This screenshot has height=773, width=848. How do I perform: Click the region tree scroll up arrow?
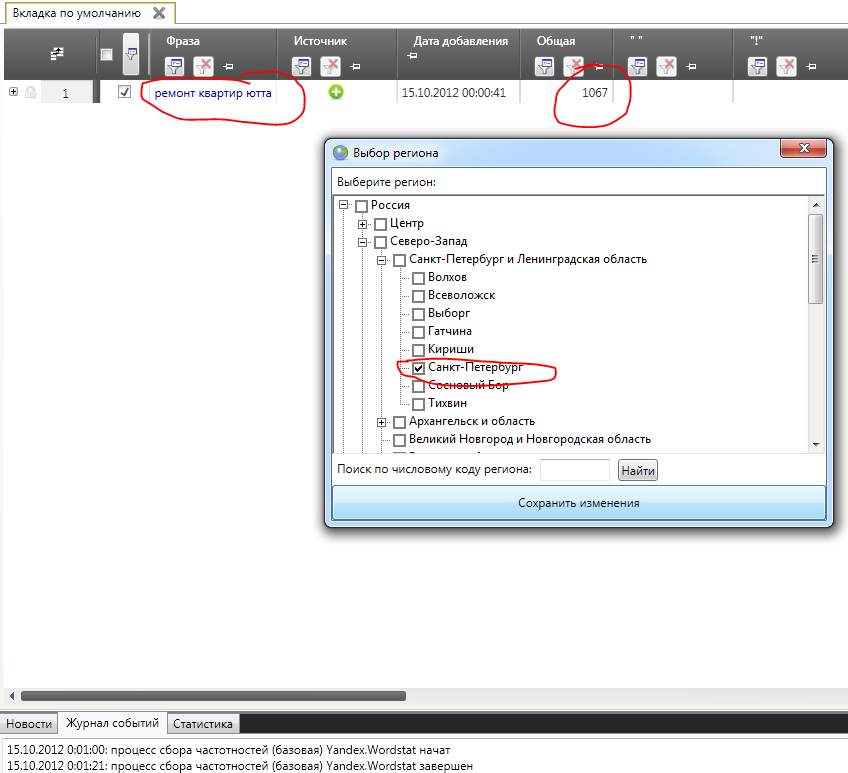[x=816, y=205]
